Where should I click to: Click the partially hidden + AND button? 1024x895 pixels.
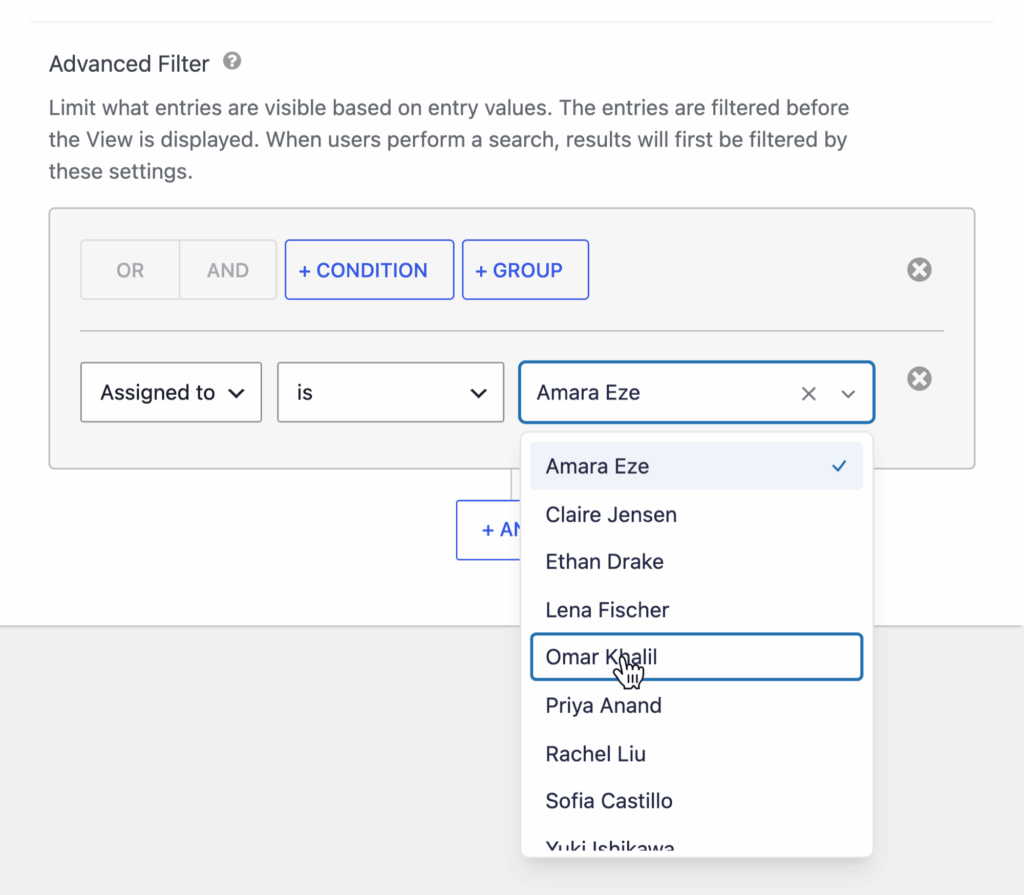pos(488,530)
